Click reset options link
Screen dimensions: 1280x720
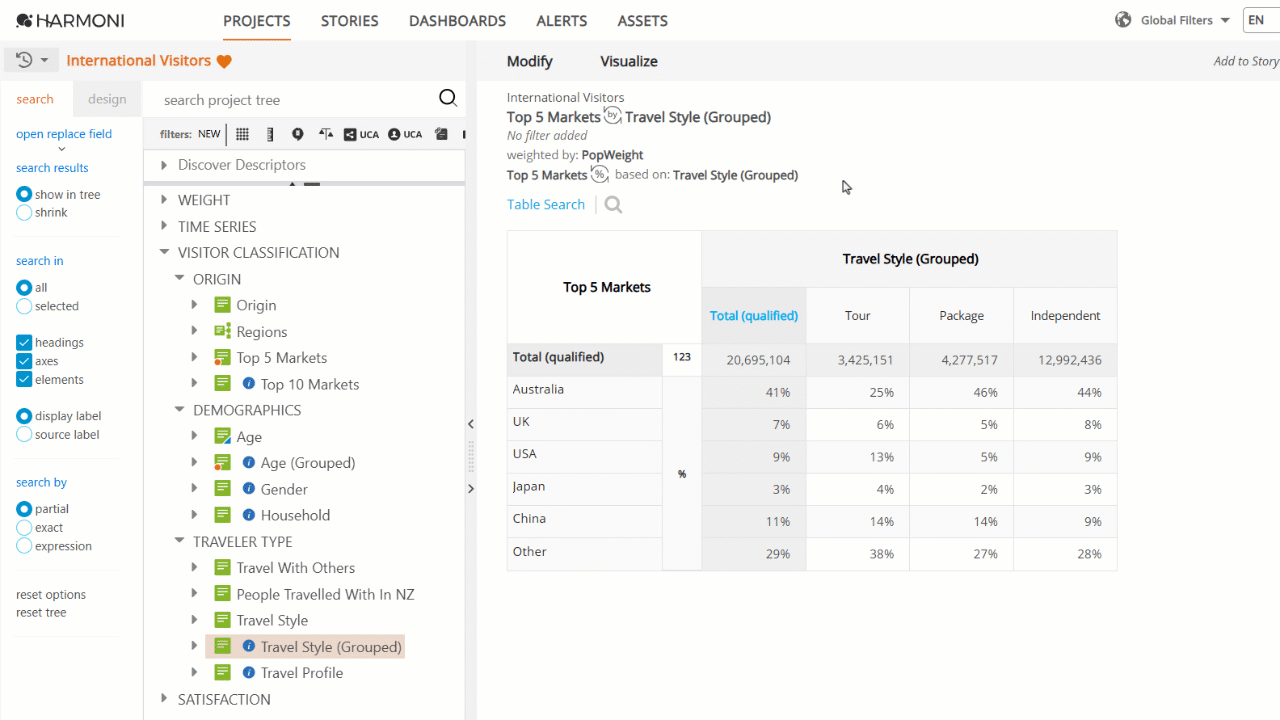tap(51, 594)
